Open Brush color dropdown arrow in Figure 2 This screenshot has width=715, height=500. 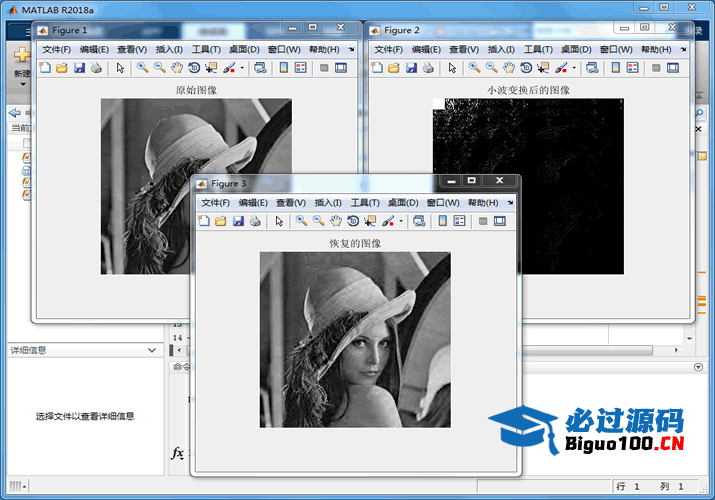pos(574,68)
